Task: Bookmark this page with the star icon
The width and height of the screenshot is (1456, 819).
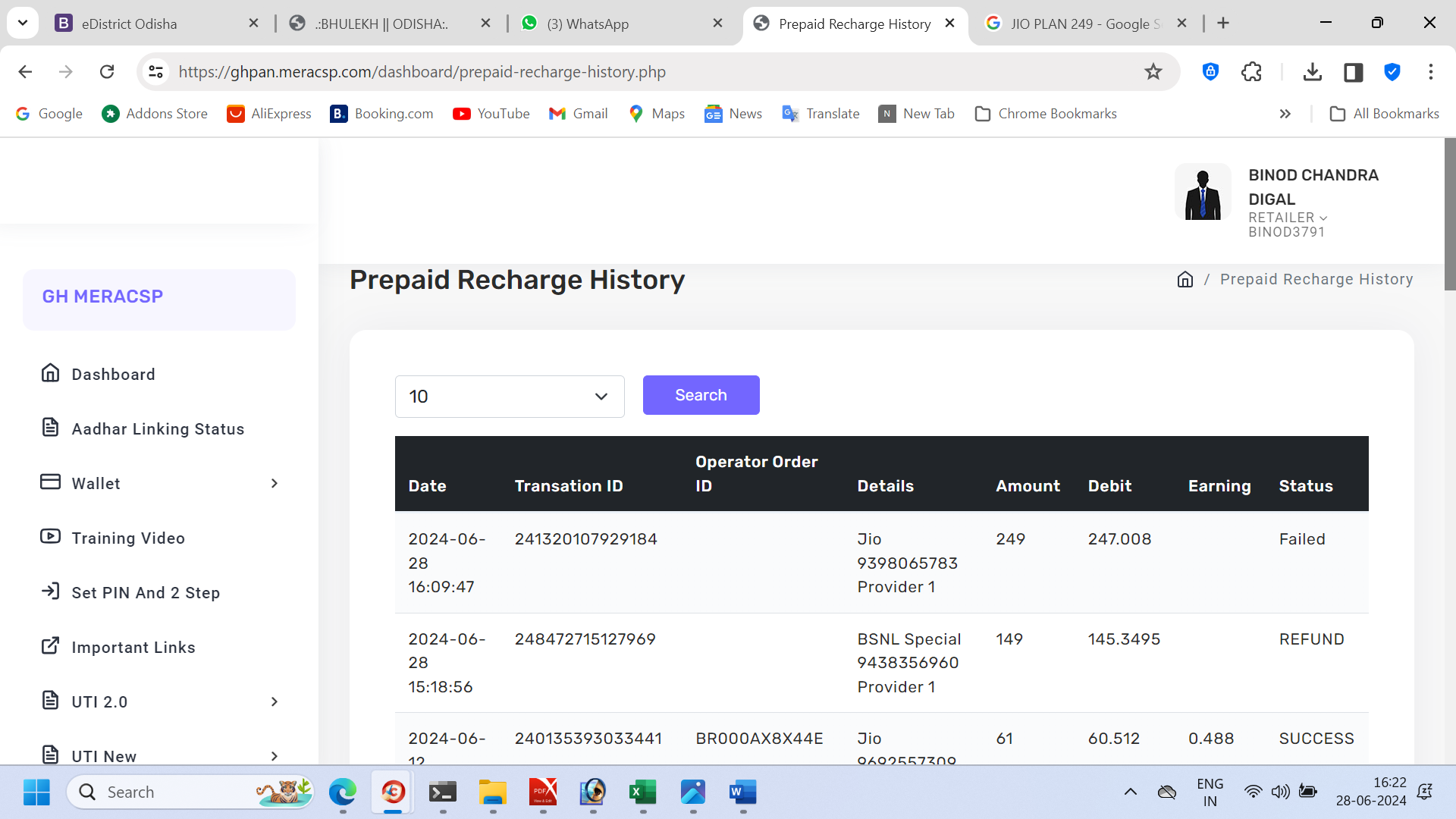Action: point(1153,72)
